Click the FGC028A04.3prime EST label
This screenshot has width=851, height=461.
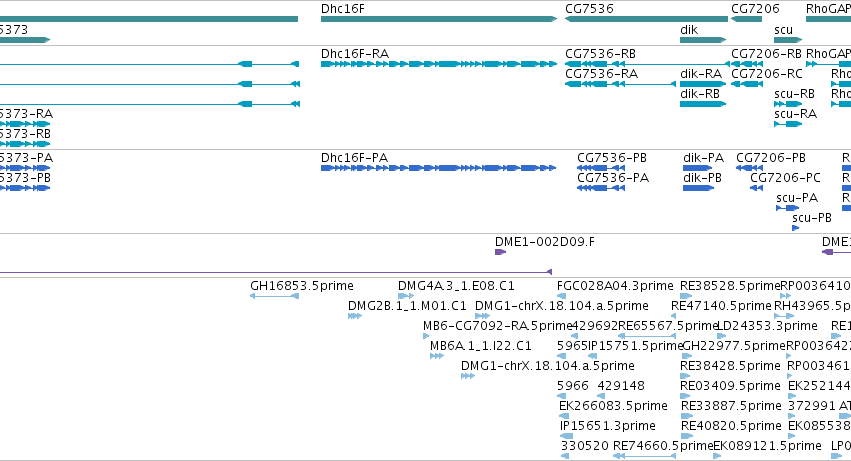(x=615, y=286)
